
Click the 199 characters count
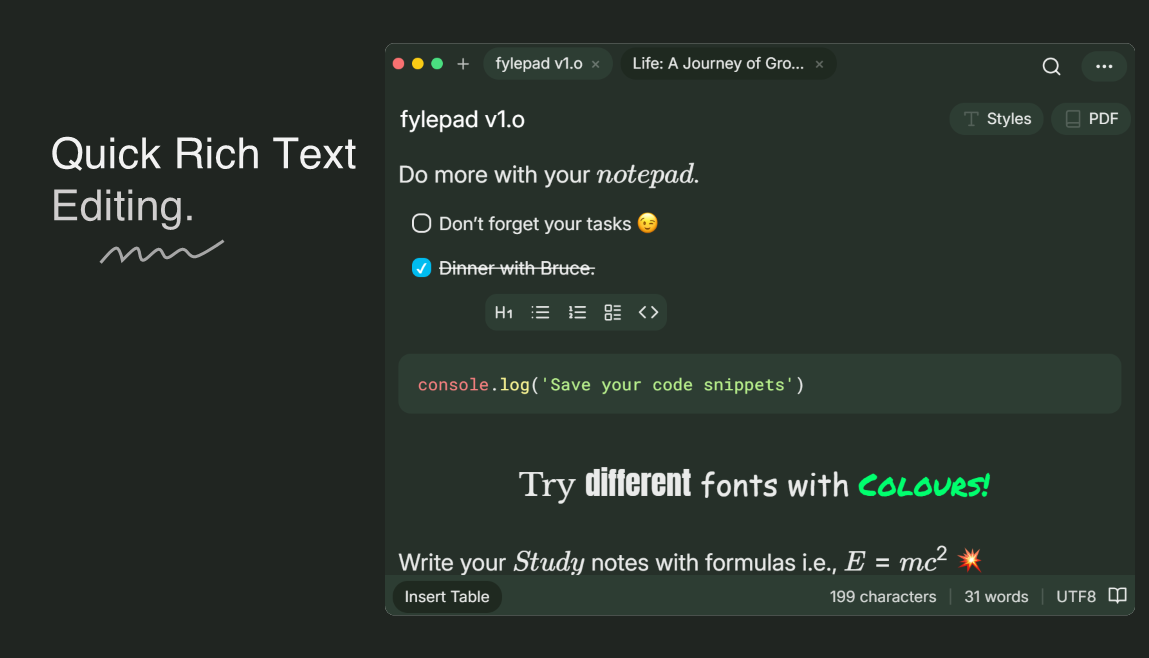pyautogui.click(x=882, y=596)
